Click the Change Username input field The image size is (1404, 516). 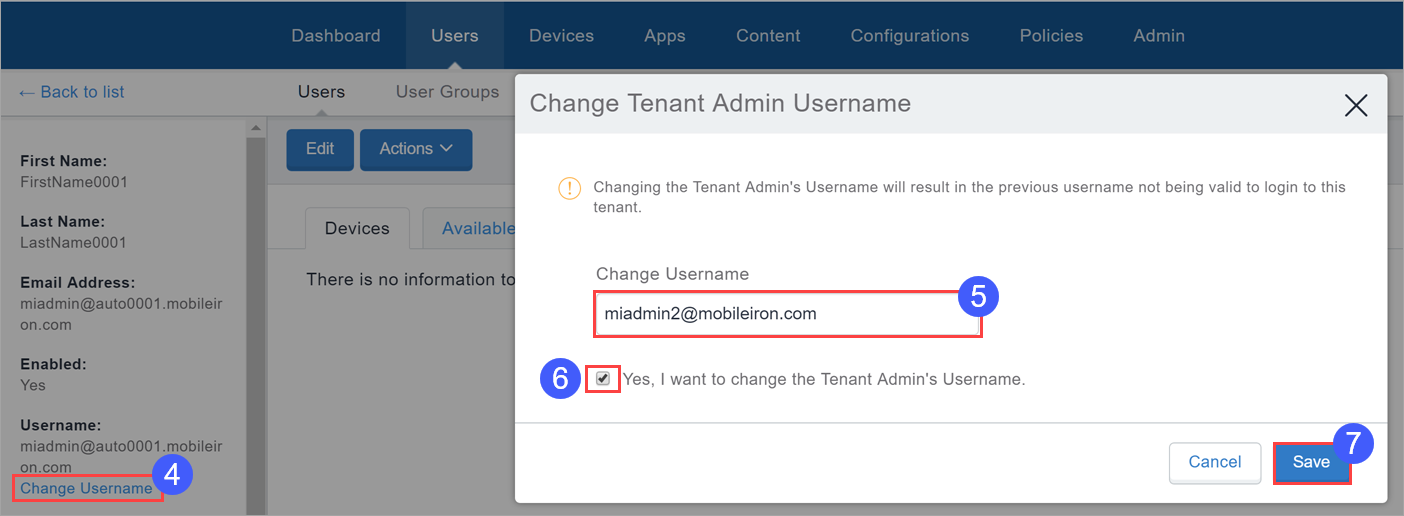[786, 314]
